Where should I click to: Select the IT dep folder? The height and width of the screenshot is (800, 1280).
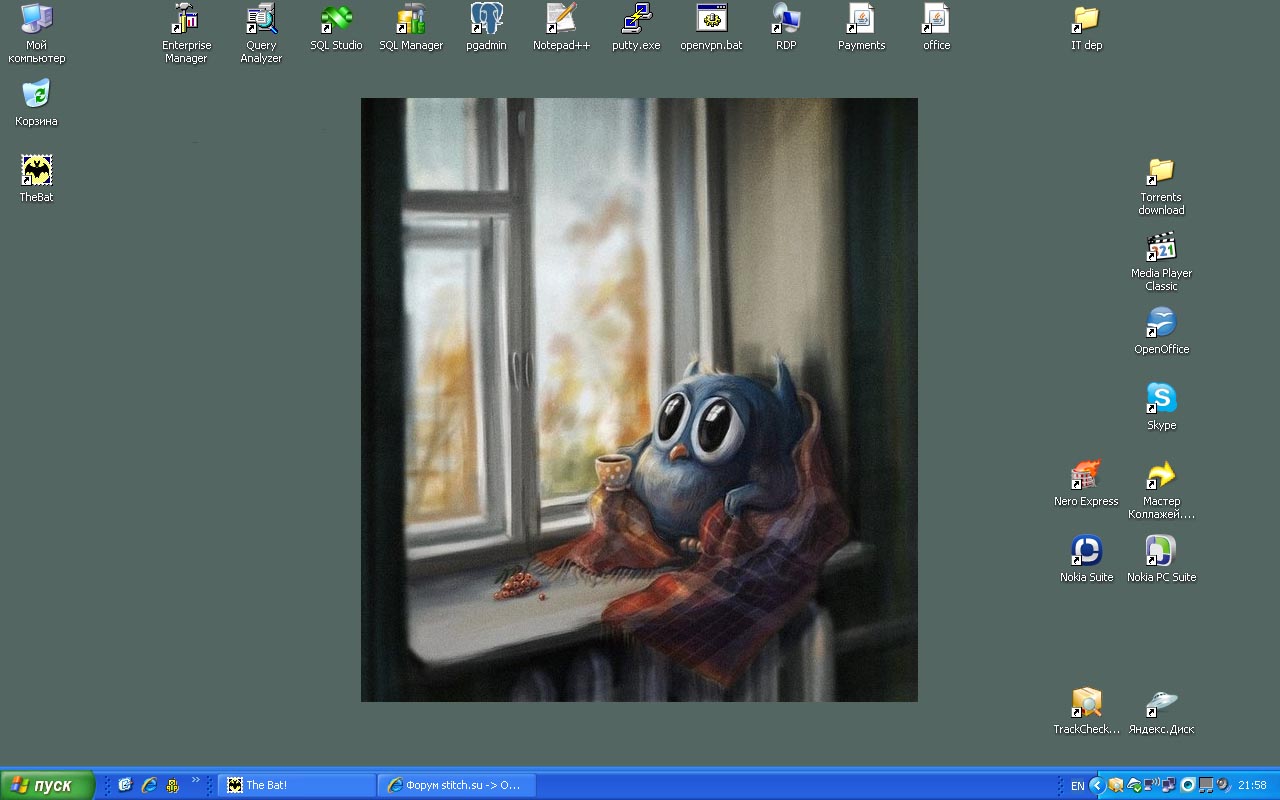pyautogui.click(x=1086, y=27)
